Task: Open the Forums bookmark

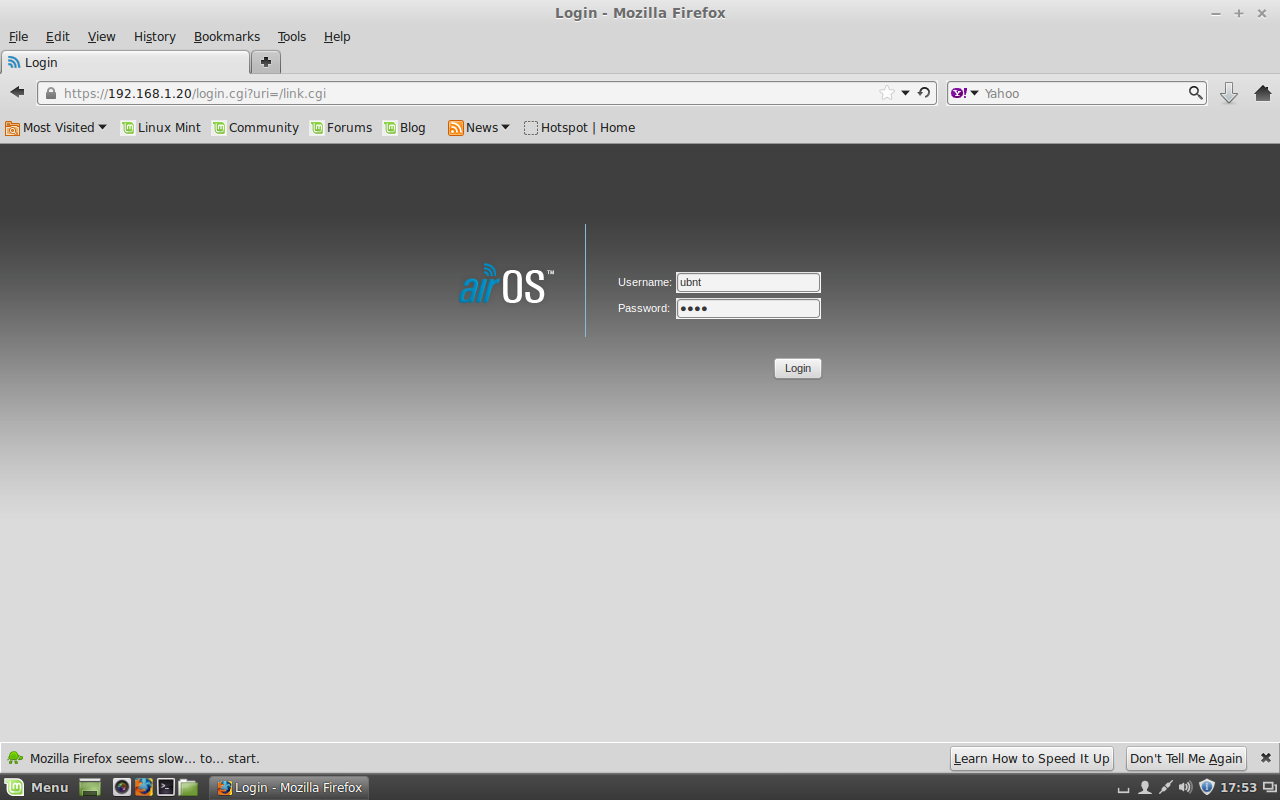Action: click(x=341, y=127)
